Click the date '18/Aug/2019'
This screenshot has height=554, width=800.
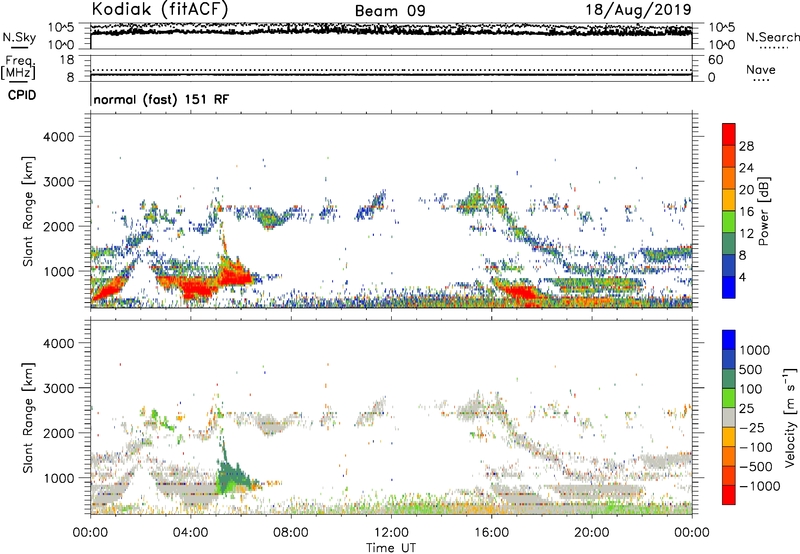pos(639,10)
